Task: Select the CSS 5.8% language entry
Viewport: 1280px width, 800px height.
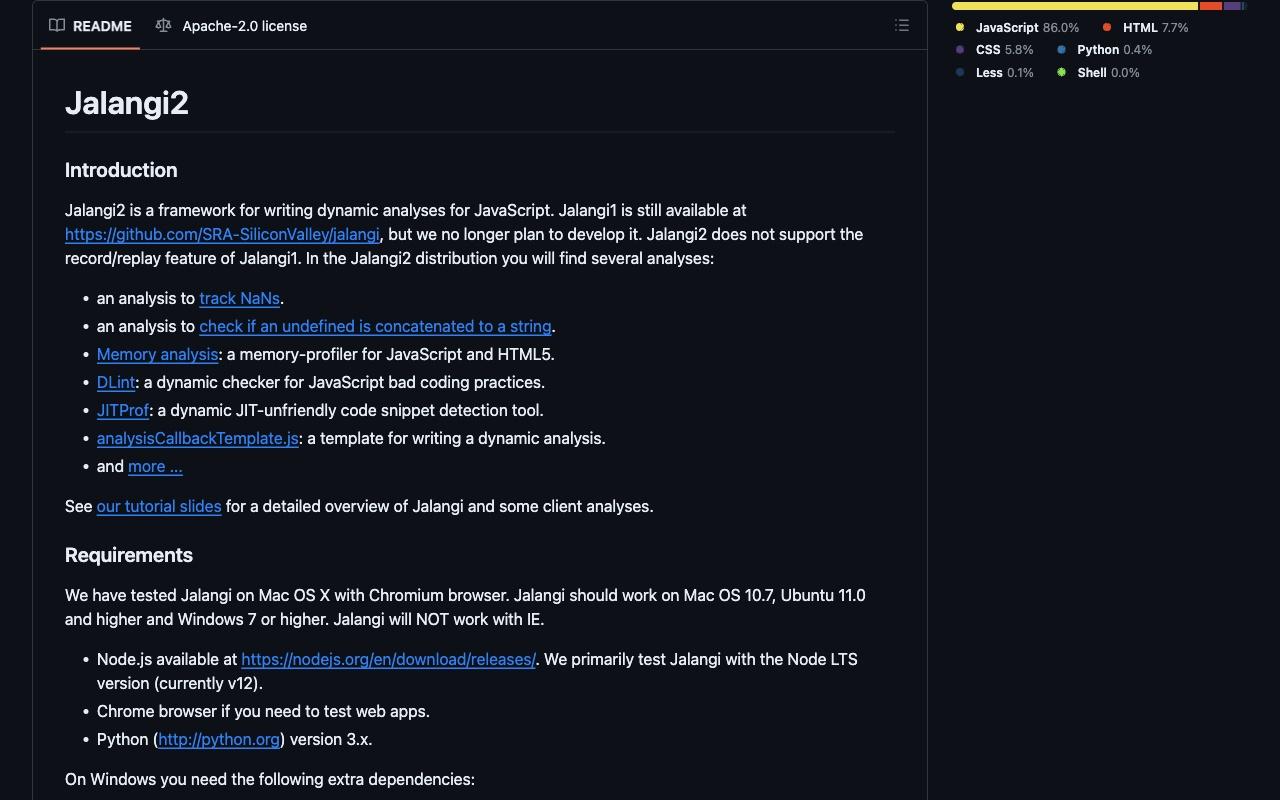Action: (994, 50)
